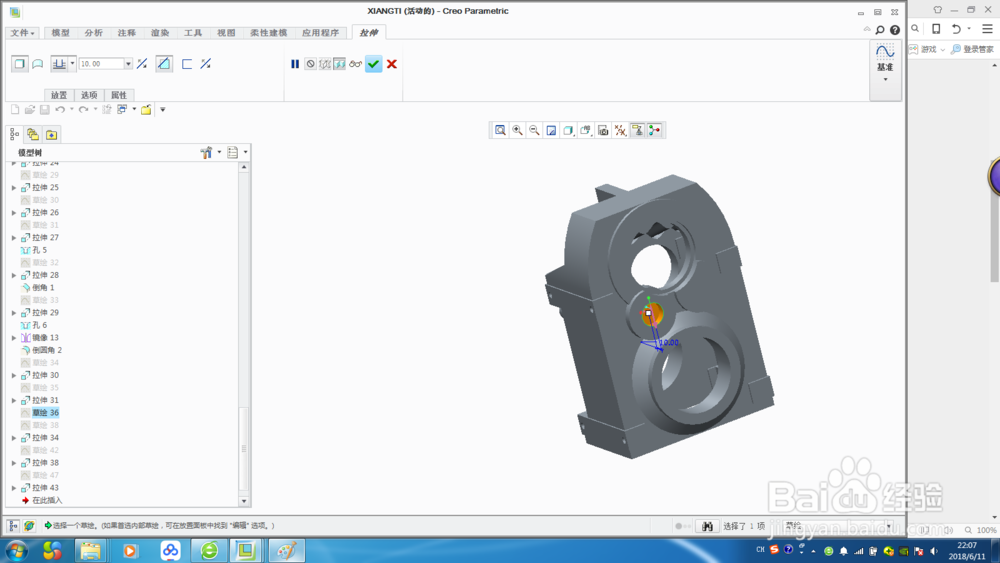Show the model tree navigator tab

click(14, 135)
